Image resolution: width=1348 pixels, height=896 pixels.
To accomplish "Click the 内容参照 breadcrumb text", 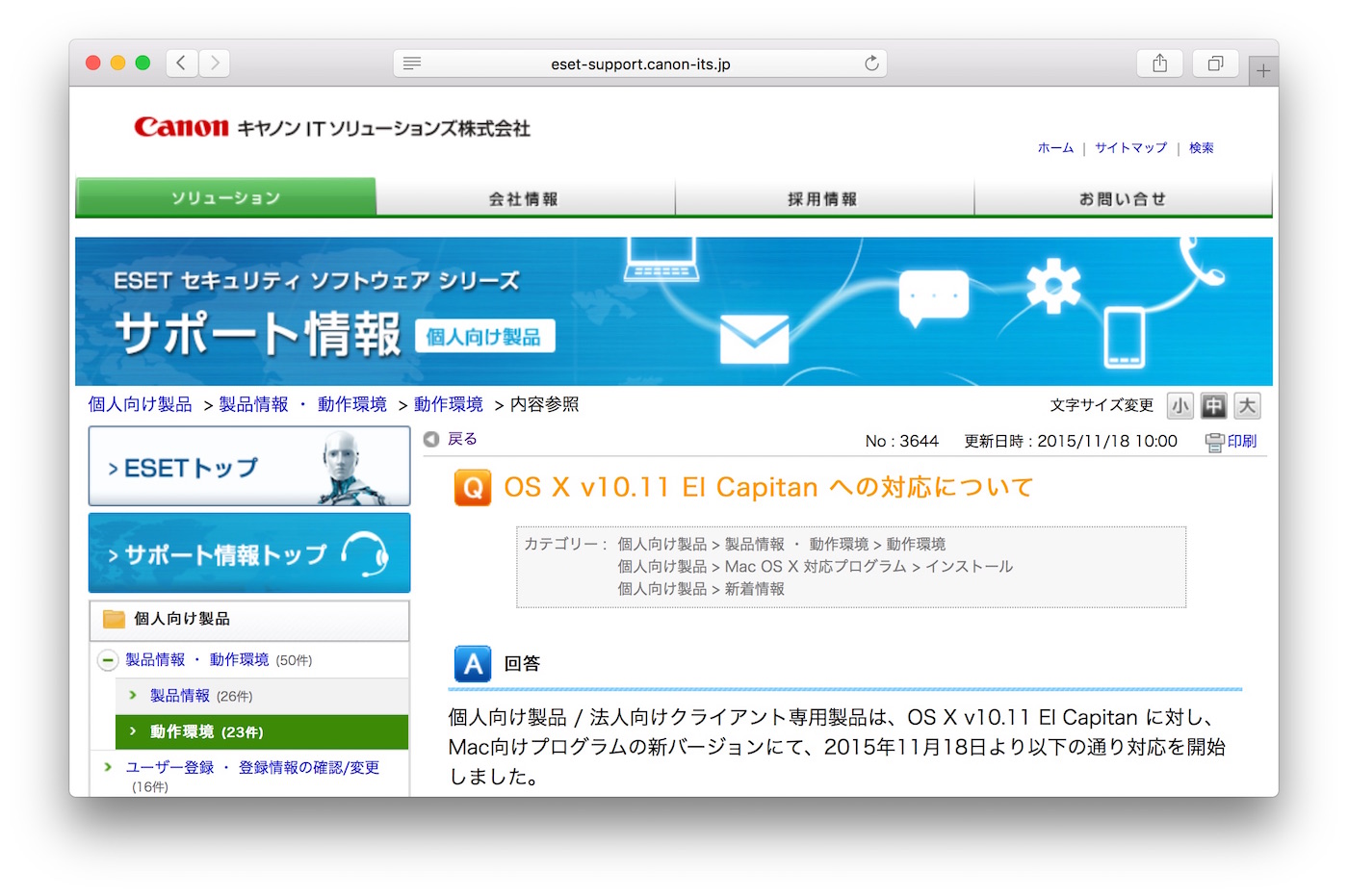I will pyautogui.click(x=545, y=404).
